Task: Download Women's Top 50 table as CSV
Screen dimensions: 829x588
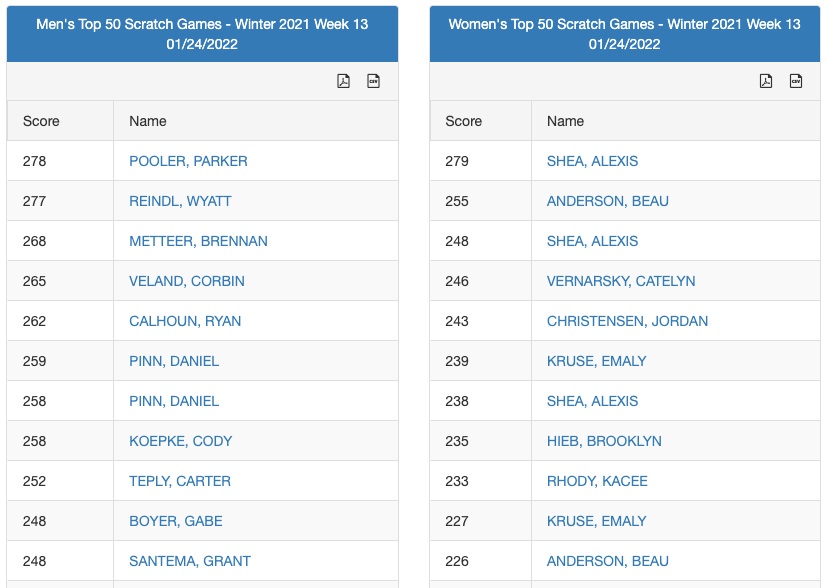Action: 797,81
